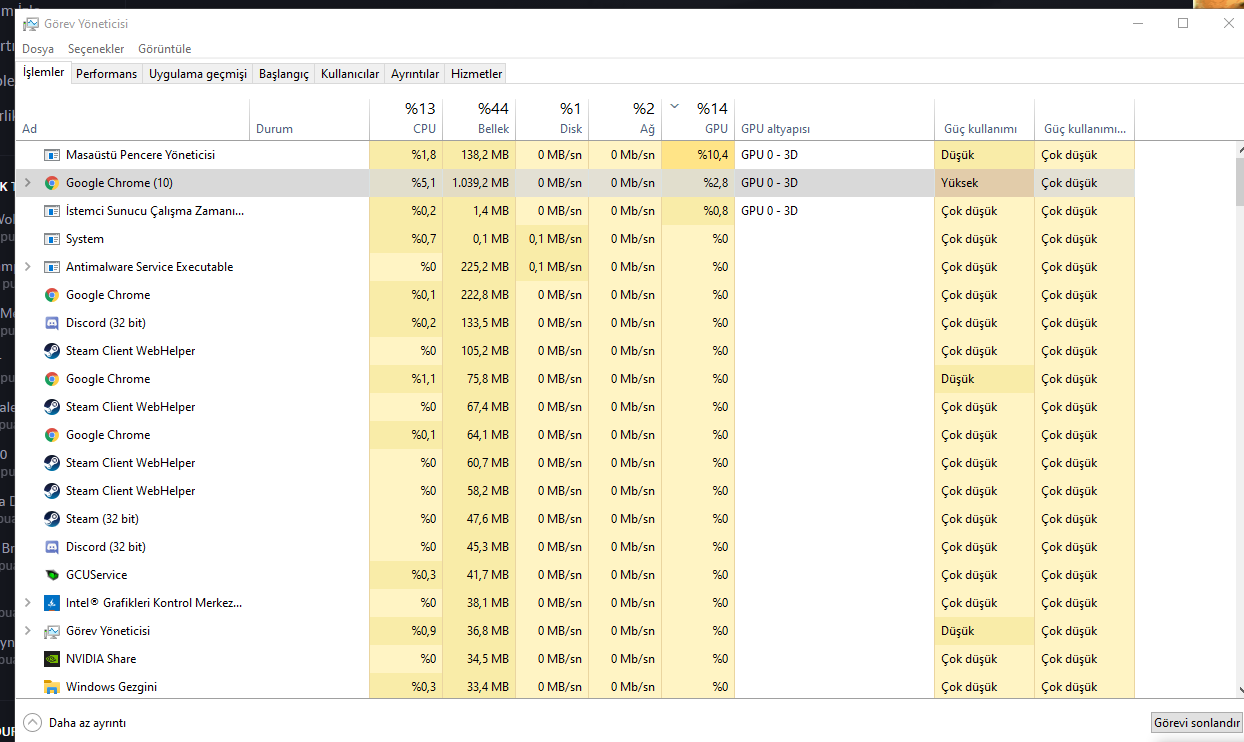Expand the Görev Yöneticisi process group
Image resolution: width=1244 pixels, height=742 pixels.
pyautogui.click(x=27, y=631)
